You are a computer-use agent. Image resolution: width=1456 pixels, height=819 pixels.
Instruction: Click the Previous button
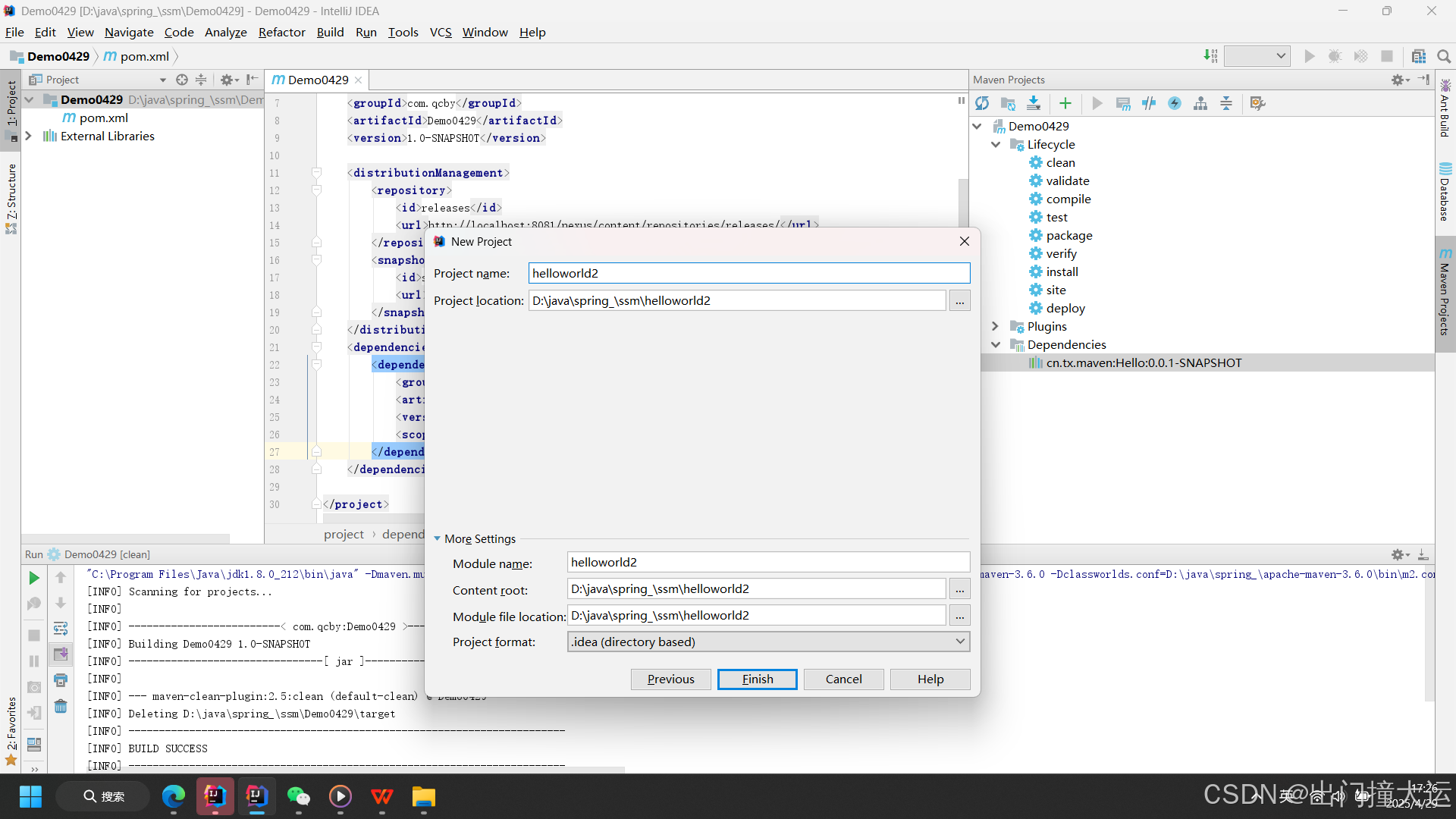[670, 679]
